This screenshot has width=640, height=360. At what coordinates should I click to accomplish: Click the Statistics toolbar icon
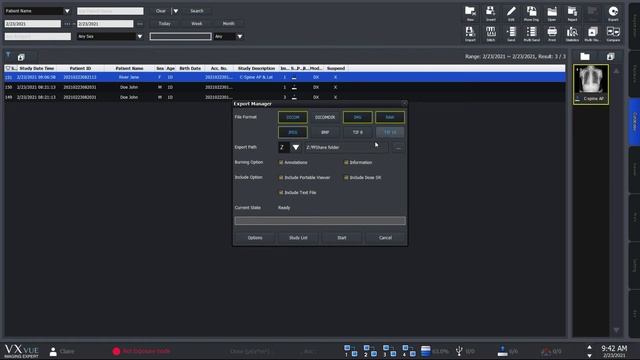(572, 33)
